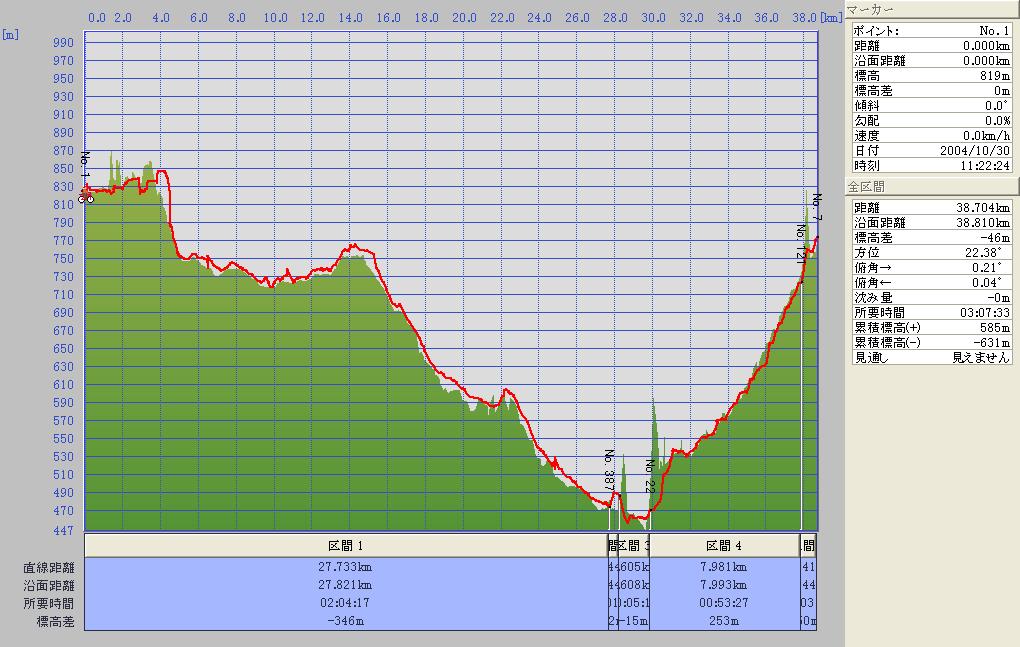Viewport: 1020px width, 647px height.
Task: Click the No. 1 start marker label
Action: click(x=85, y=166)
